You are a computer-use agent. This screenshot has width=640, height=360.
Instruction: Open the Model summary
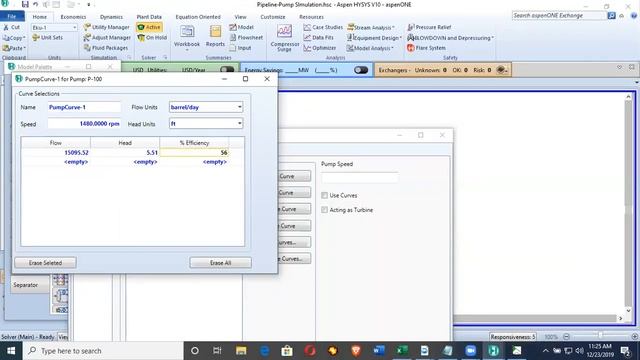241,27
